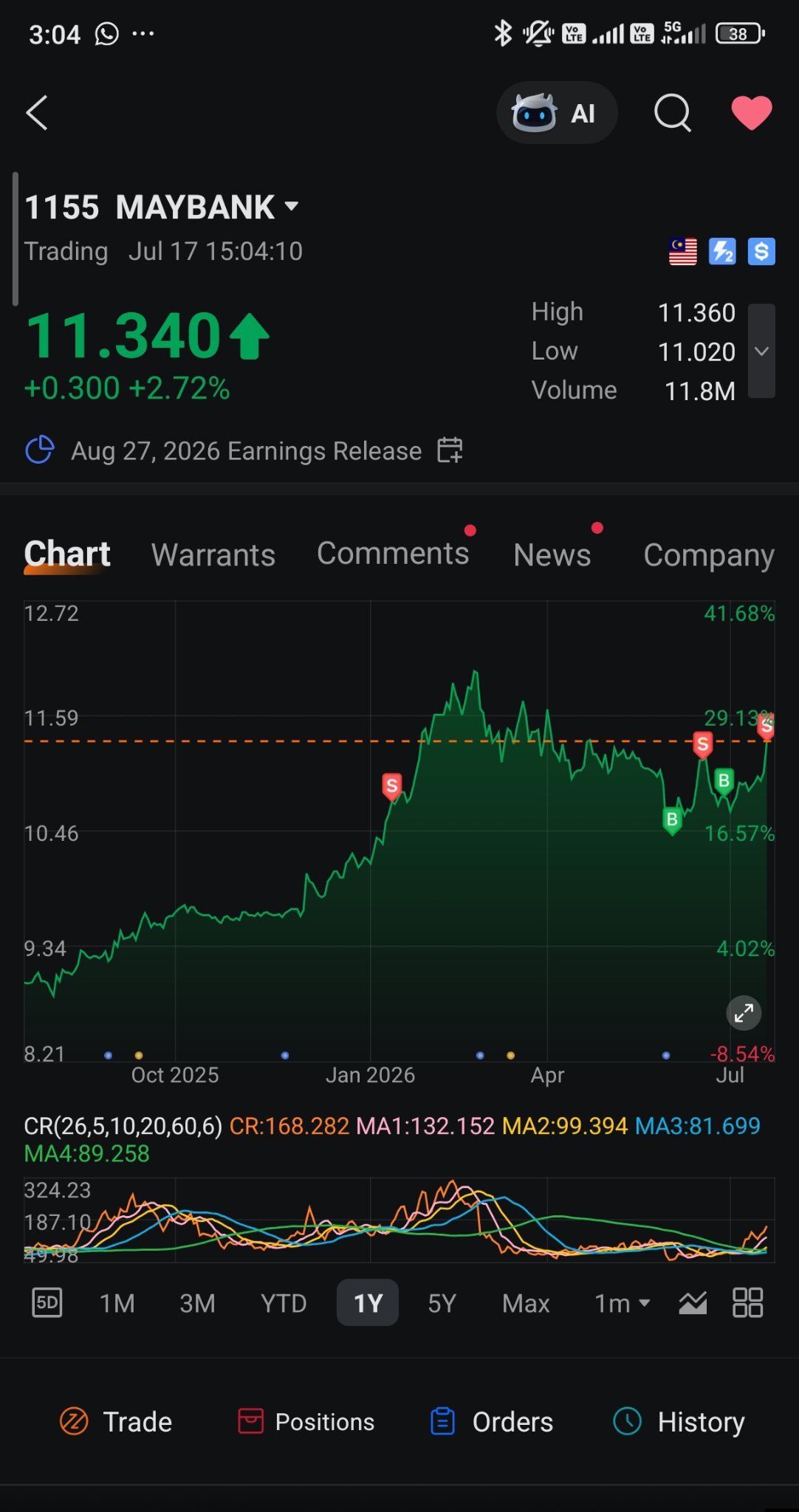Select the 1M time range
799x1512 pixels.
click(x=117, y=1303)
